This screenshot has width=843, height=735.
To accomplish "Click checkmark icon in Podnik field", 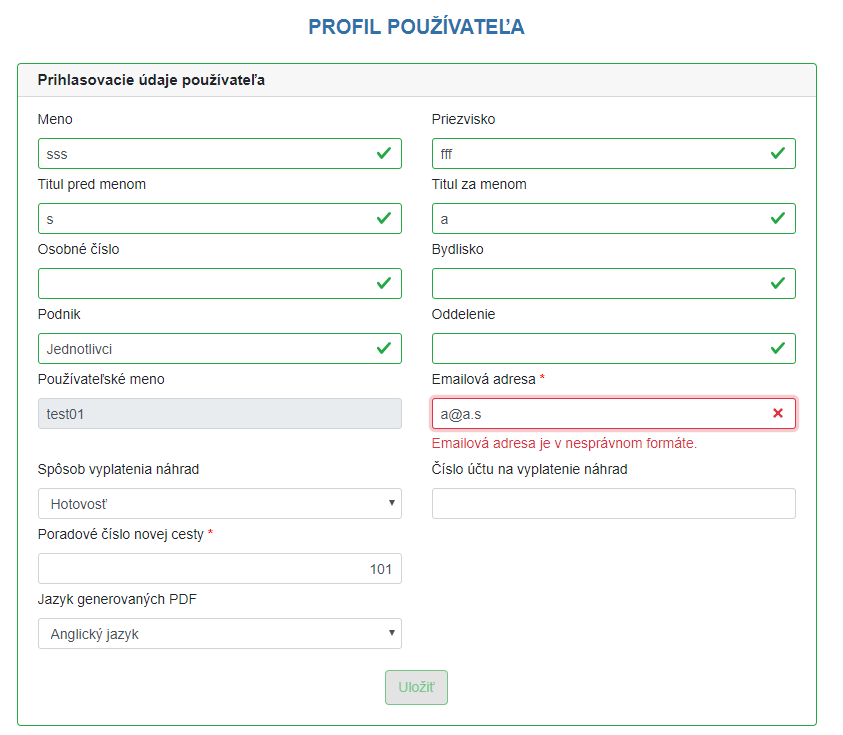I will point(384,349).
